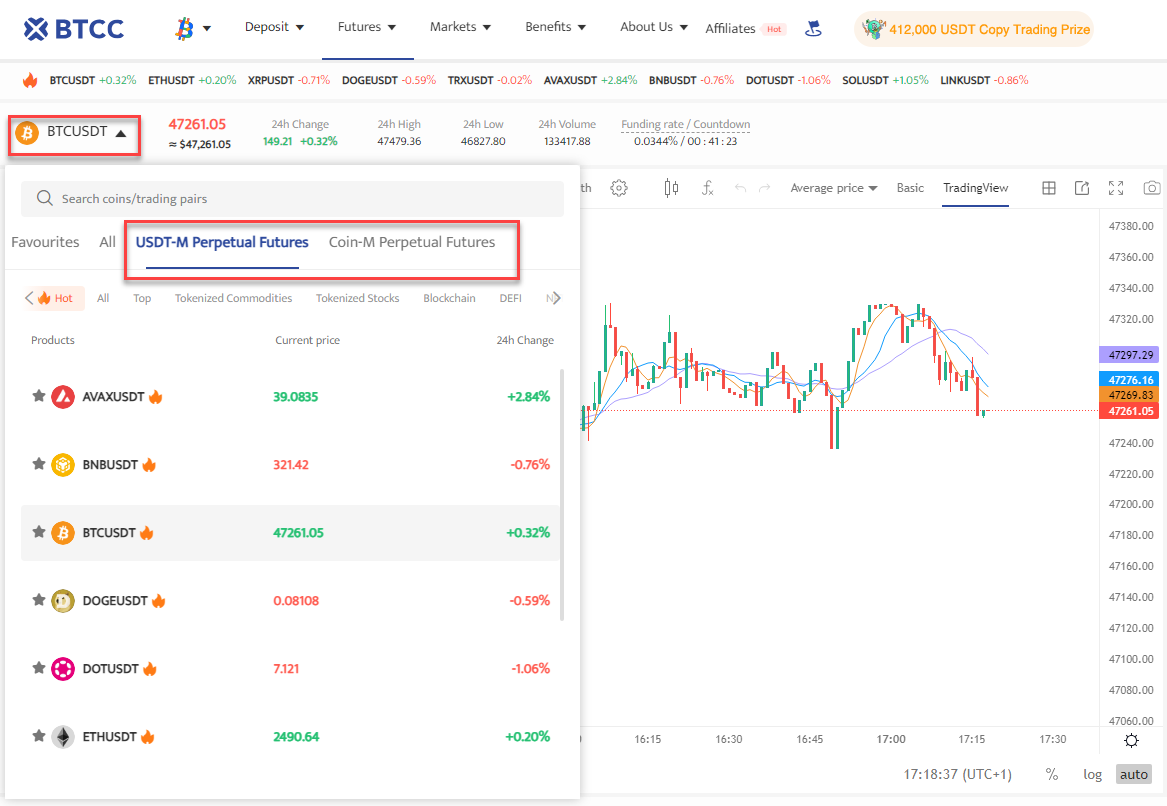Expand the Deposit menu
1167x806 pixels.
(275, 27)
